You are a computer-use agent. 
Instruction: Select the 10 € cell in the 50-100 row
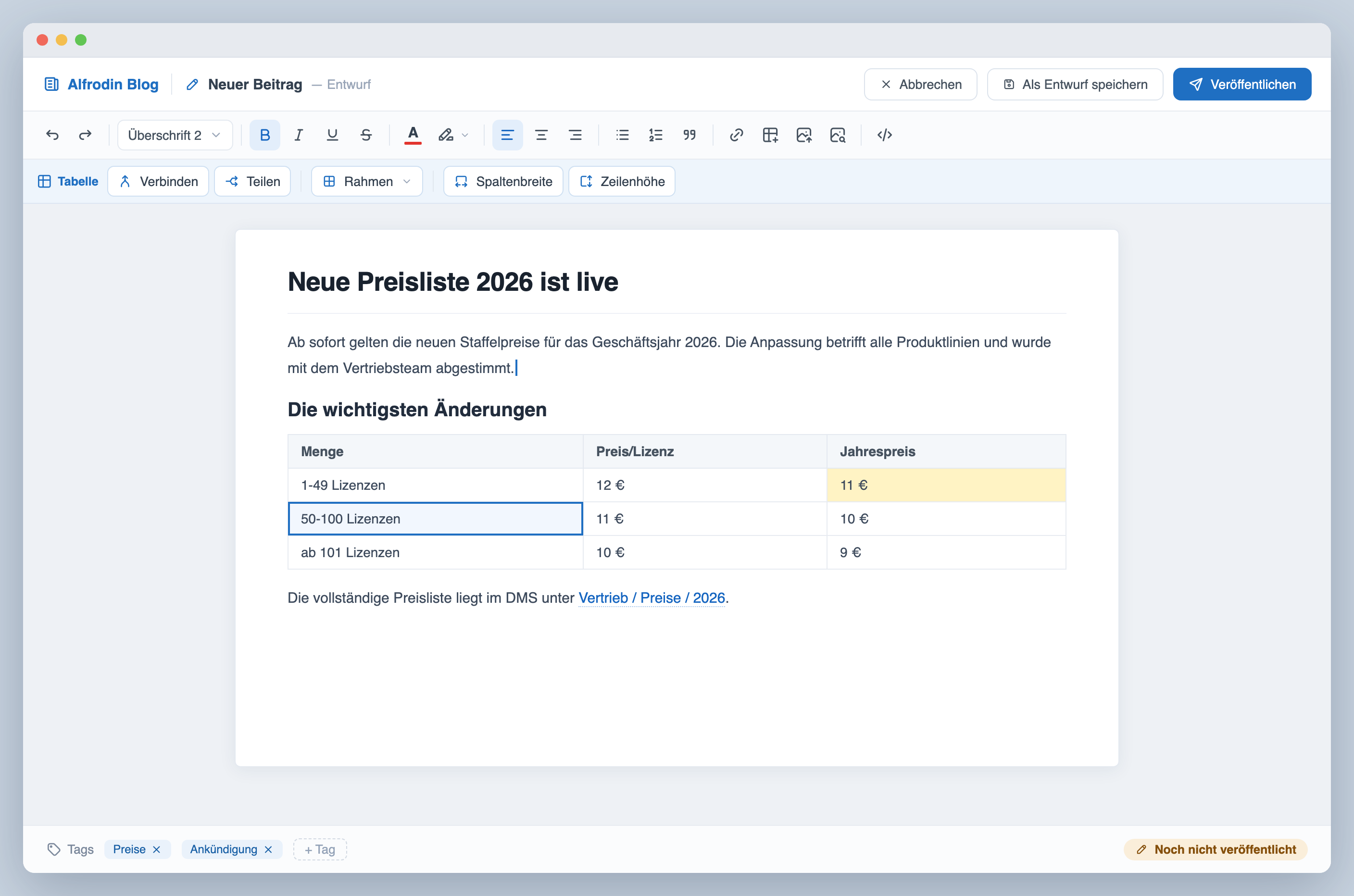(946, 519)
